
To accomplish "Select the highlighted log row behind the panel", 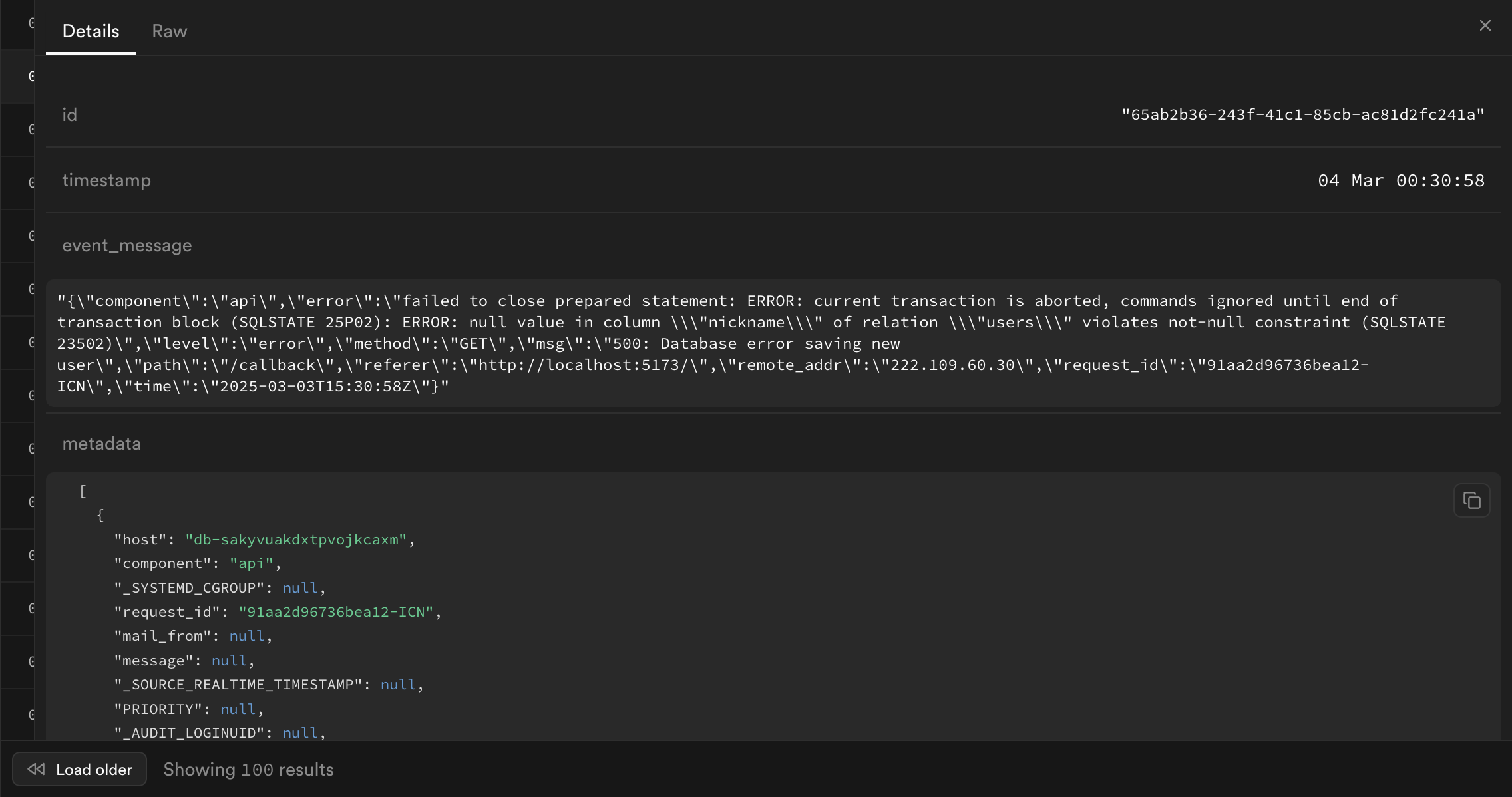I will coord(17,77).
